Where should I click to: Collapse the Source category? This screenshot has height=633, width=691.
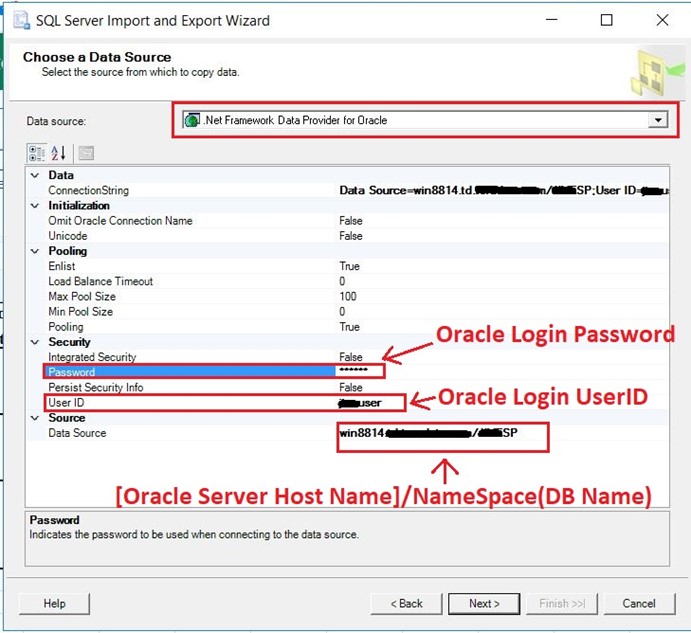pos(35,418)
